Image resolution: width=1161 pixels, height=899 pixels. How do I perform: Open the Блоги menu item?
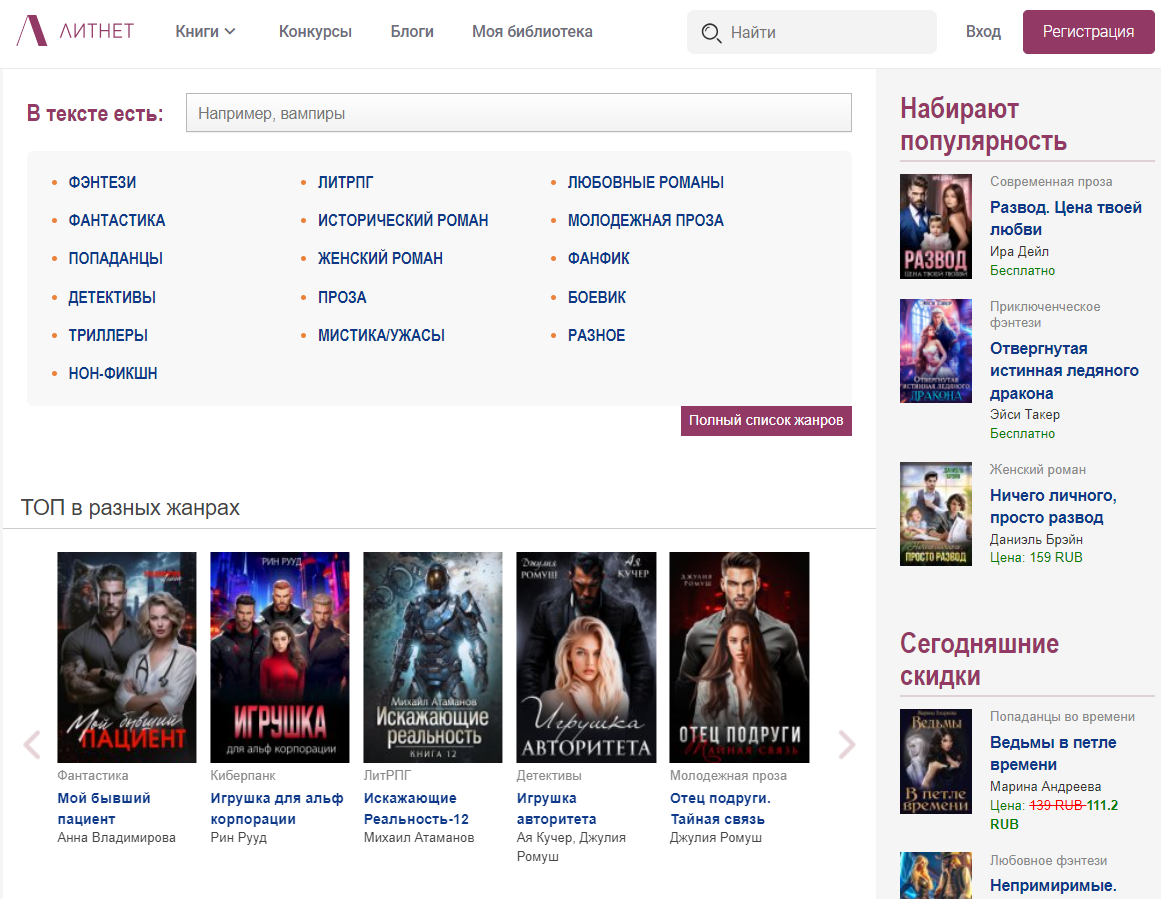point(412,31)
